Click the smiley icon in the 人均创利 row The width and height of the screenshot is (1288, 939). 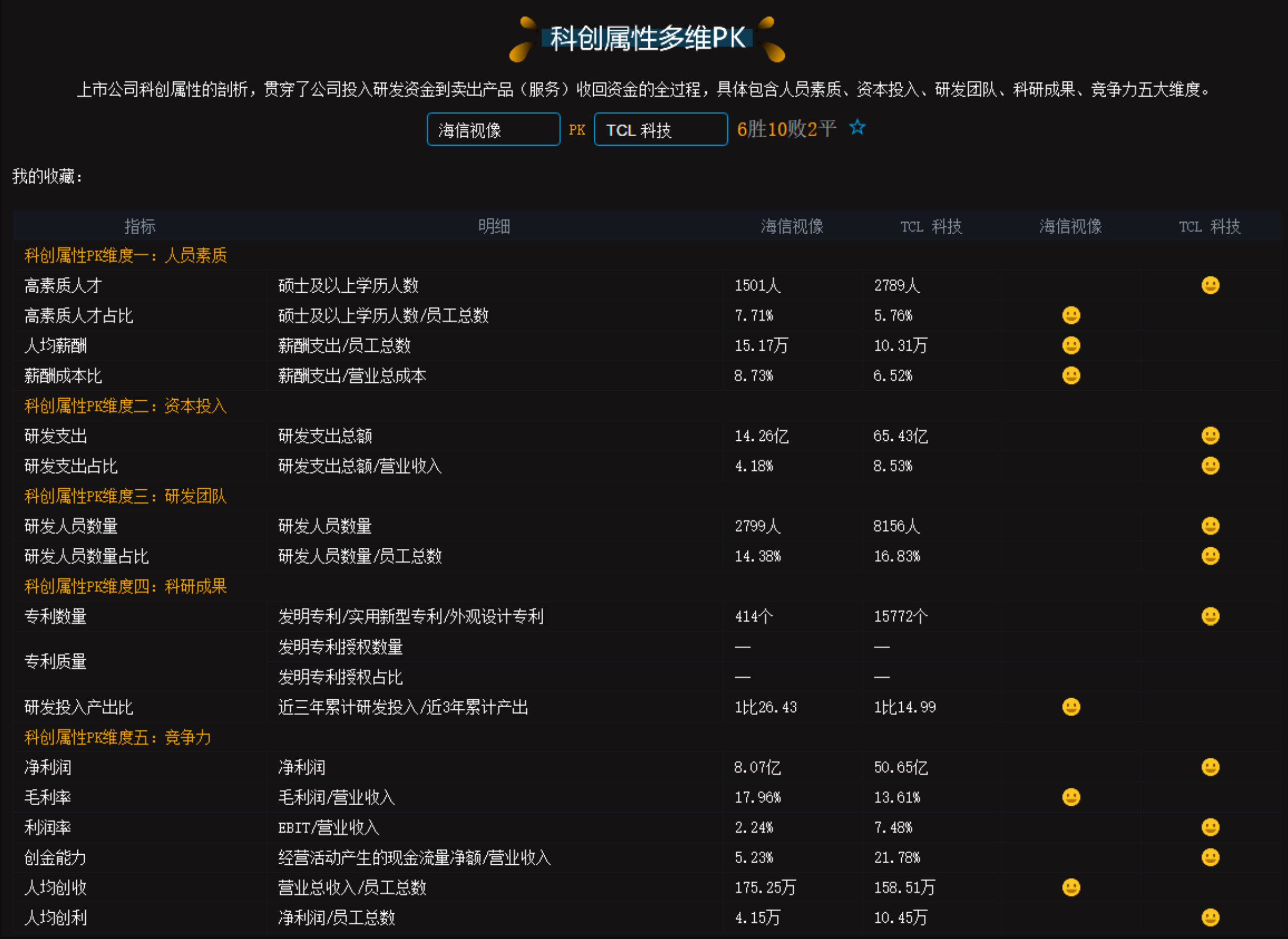(x=1210, y=917)
